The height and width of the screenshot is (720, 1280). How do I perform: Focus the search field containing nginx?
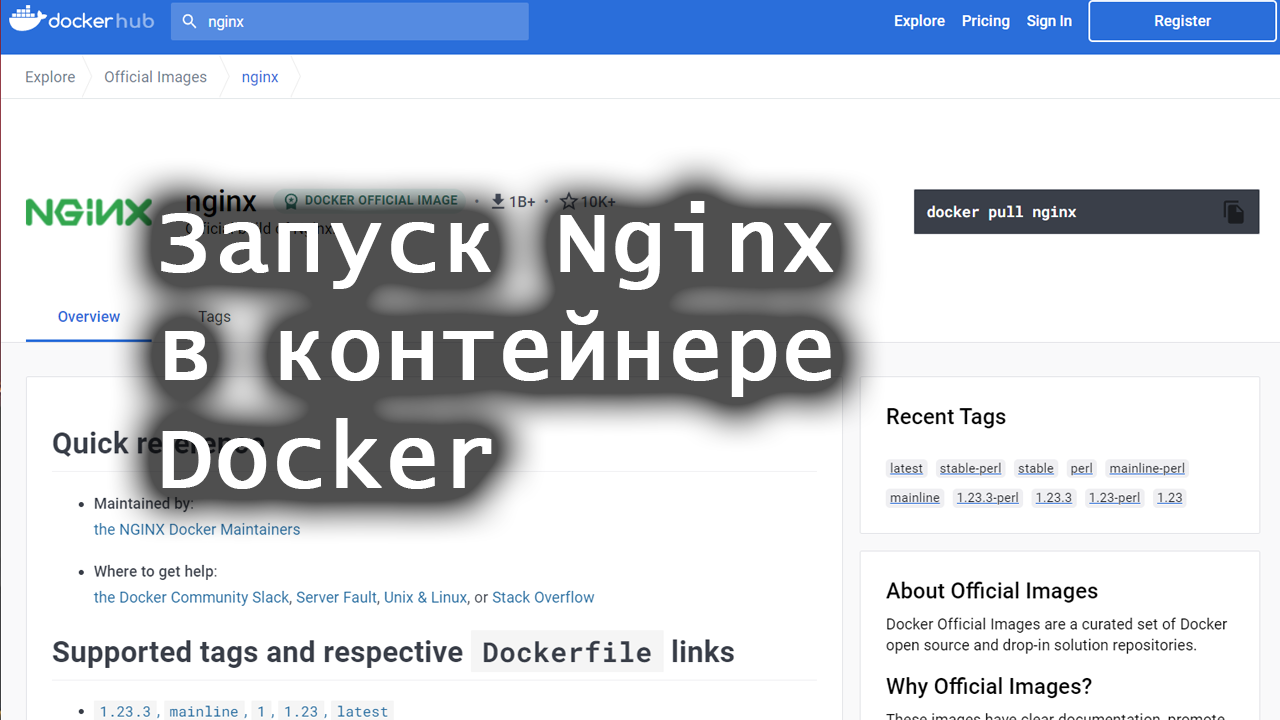click(350, 21)
